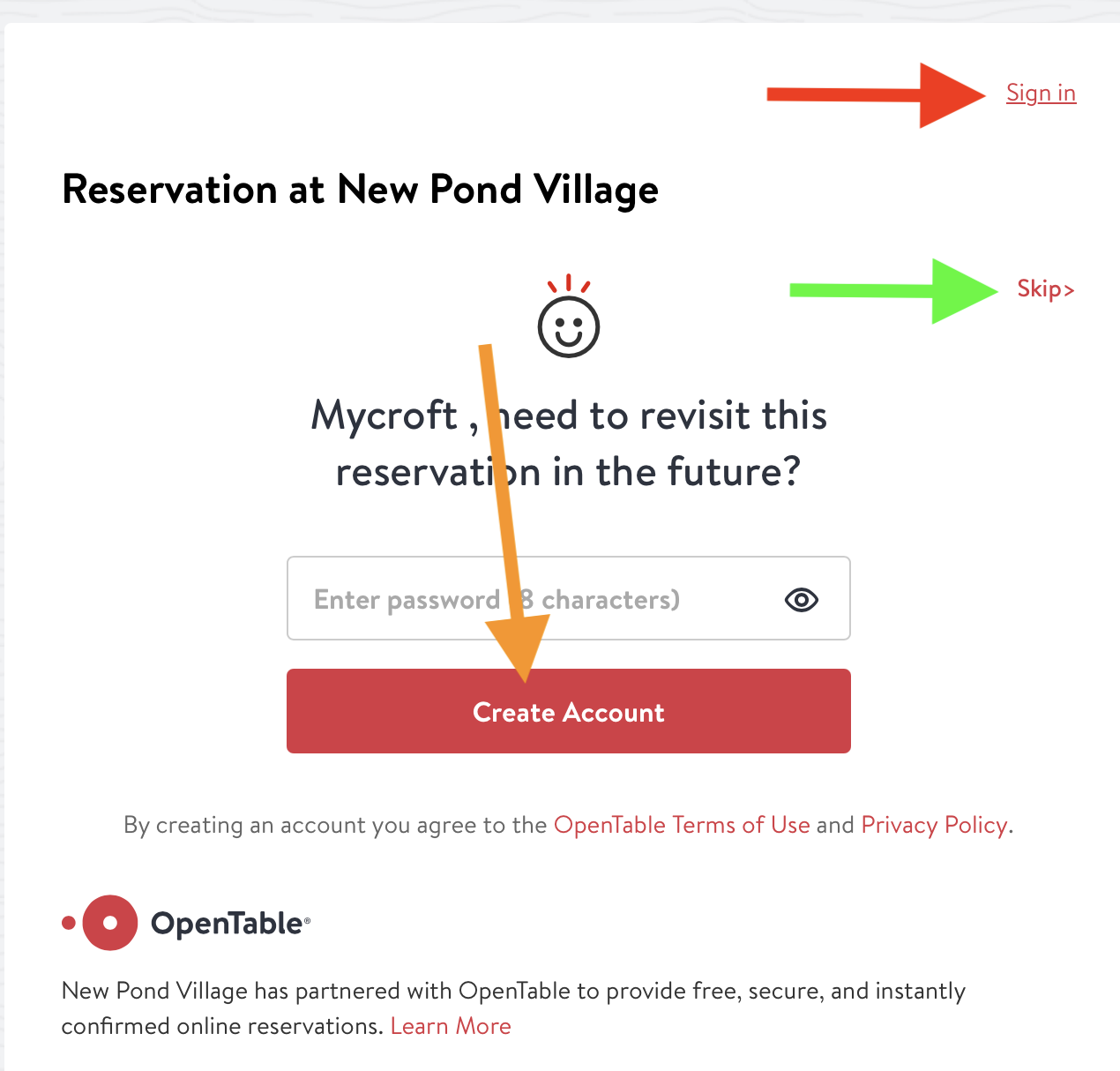The height and width of the screenshot is (1071, 1120).
Task: Select the greeting text addressing Mycroft
Action: click(x=569, y=443)
